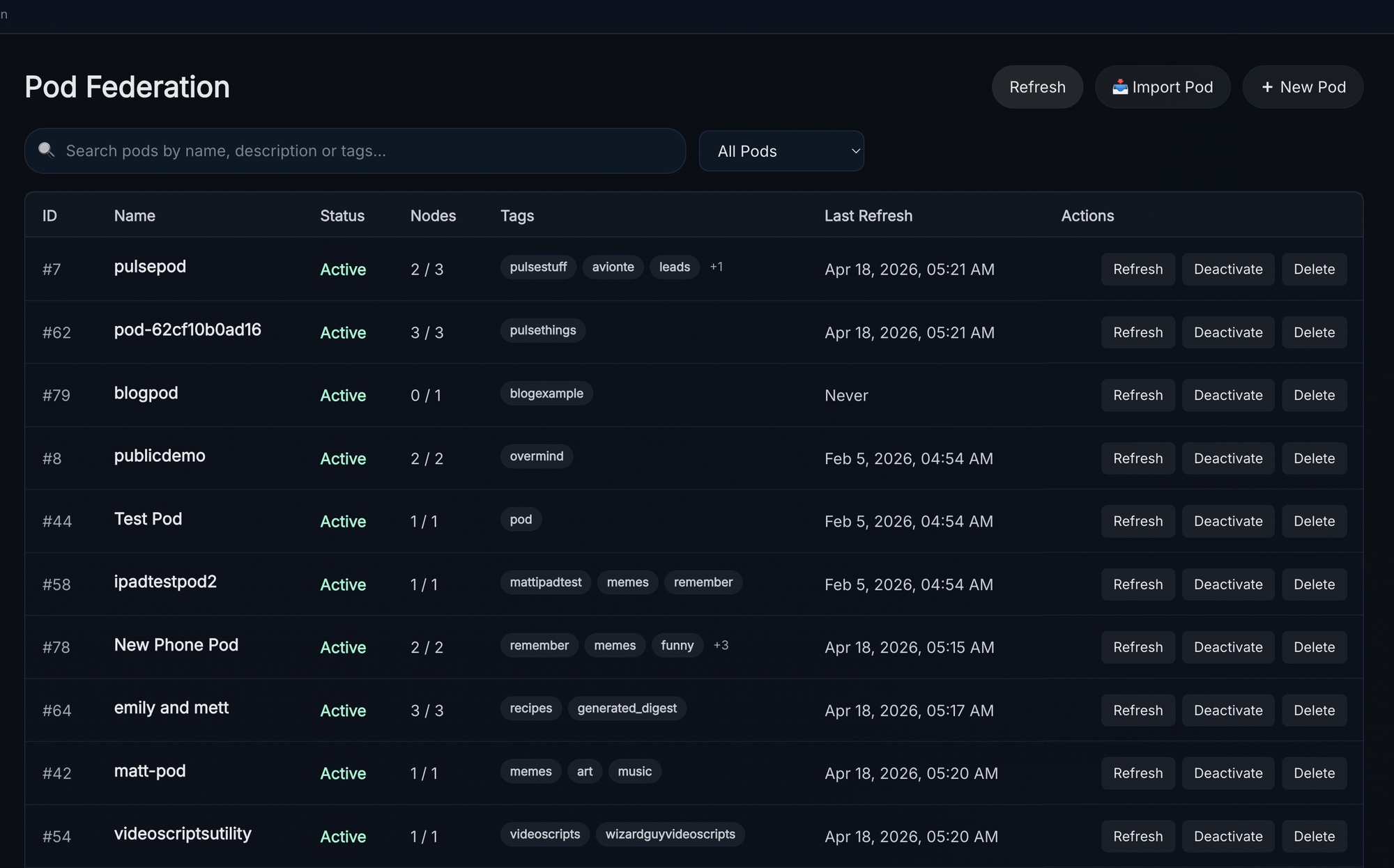Viewport: 1394px width, 868px height.
Task: Expand the +3 tags on New Phone Pod
Action: click(x=721, y=645)
